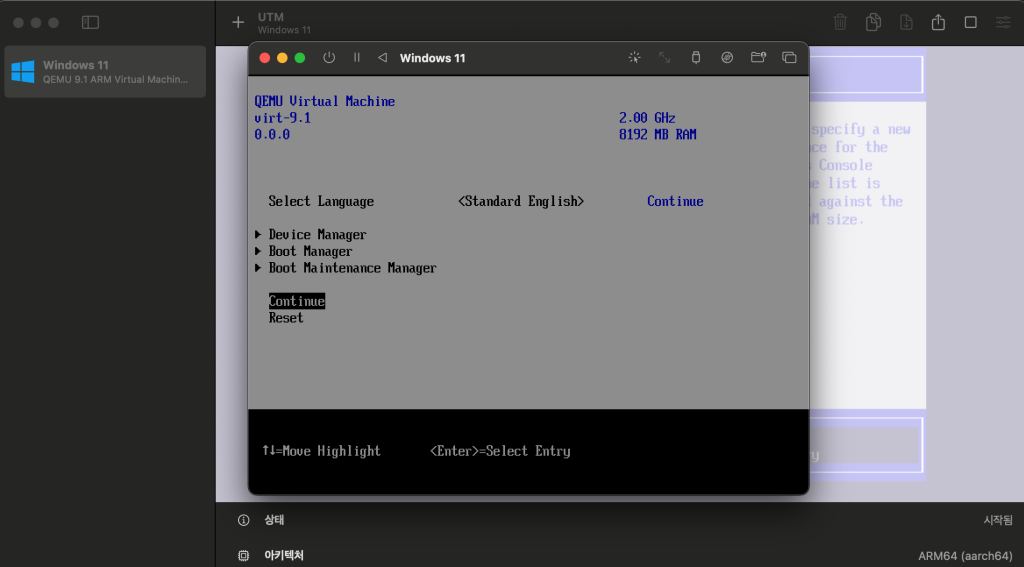Screen dimensions: 1024x567
Task: Open Boot Maintenance Manager entry
Action: coord(353,268)
